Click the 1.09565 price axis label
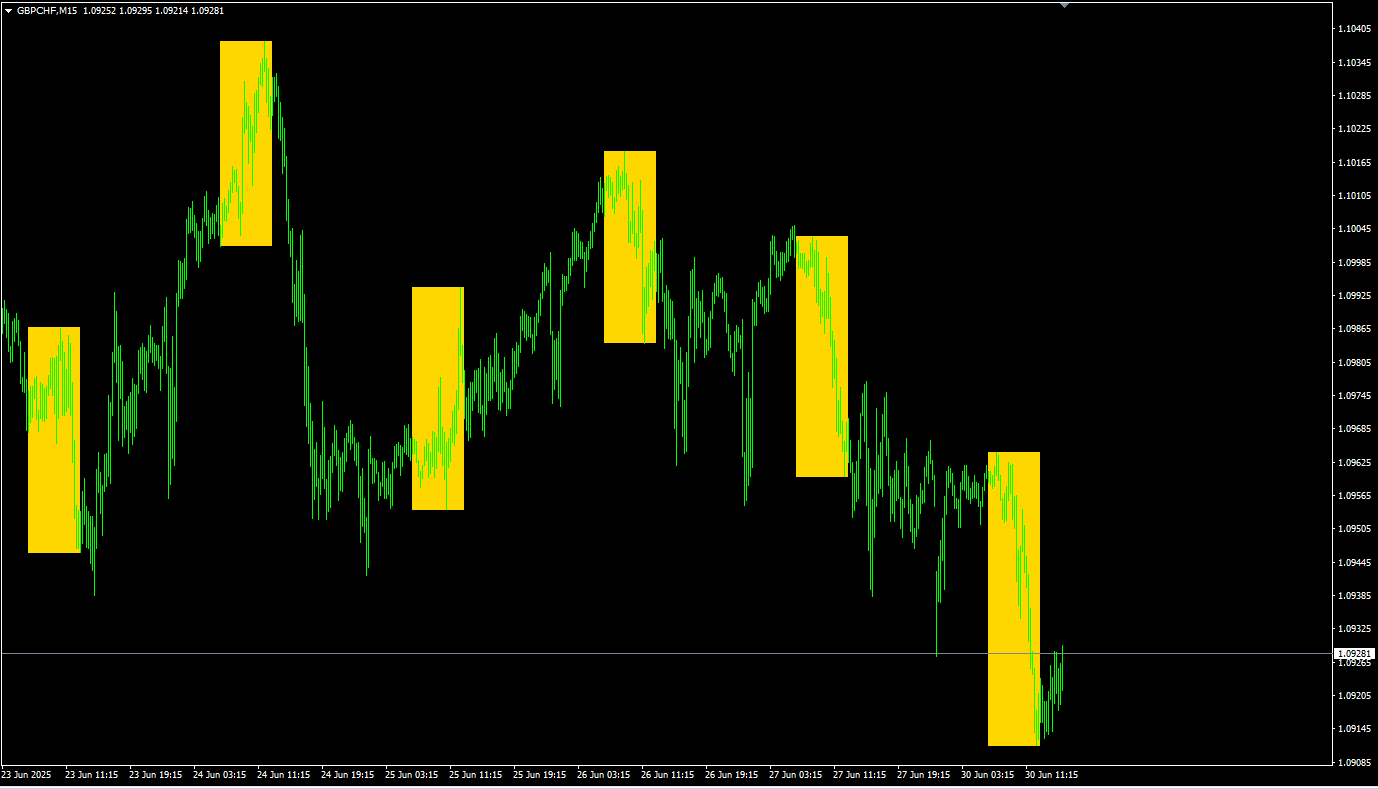 (x=1355, y=496)
